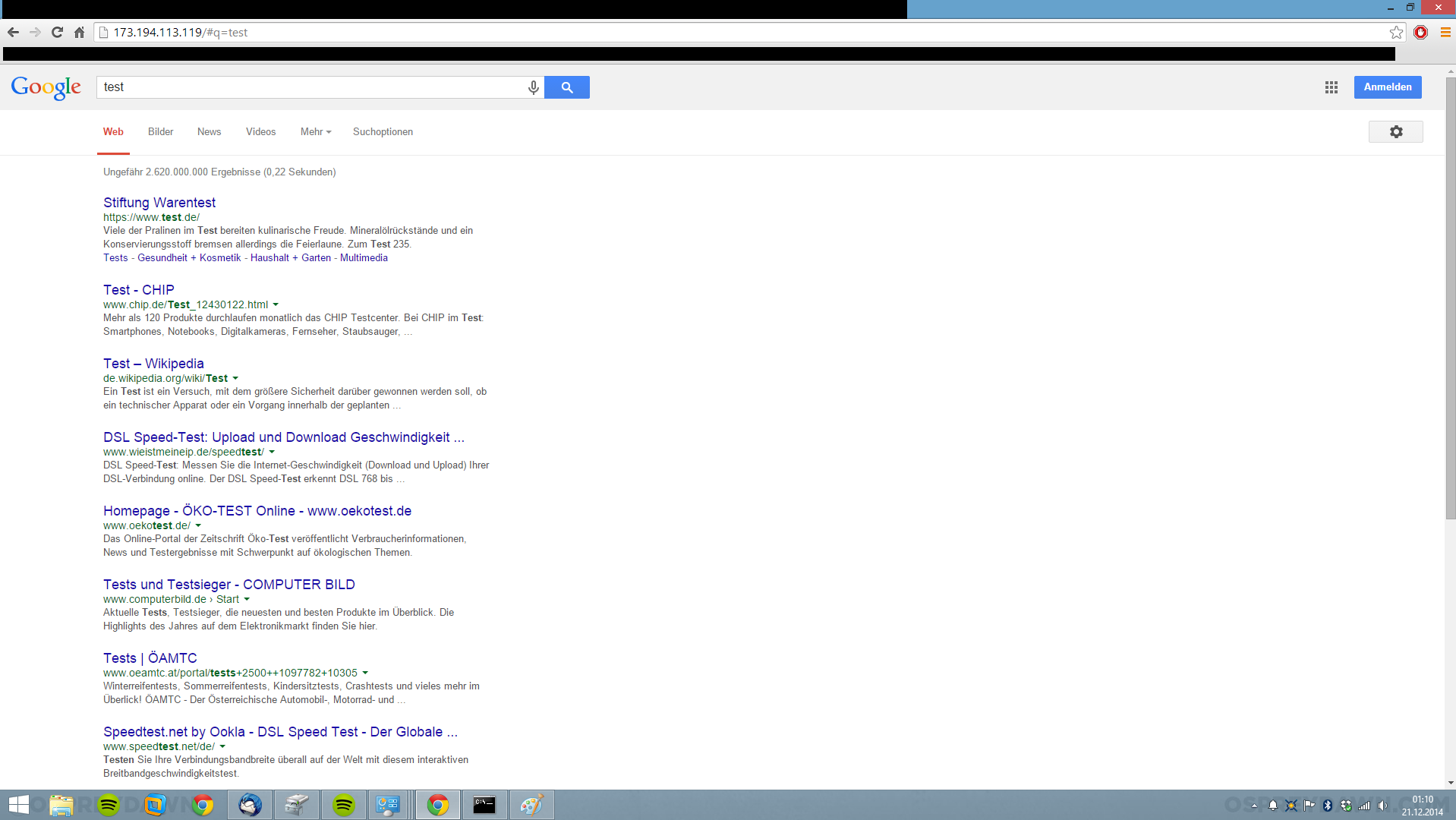Click the blue magnifier search button
The height and width of the screenshot is (820, 1456).
567,87
